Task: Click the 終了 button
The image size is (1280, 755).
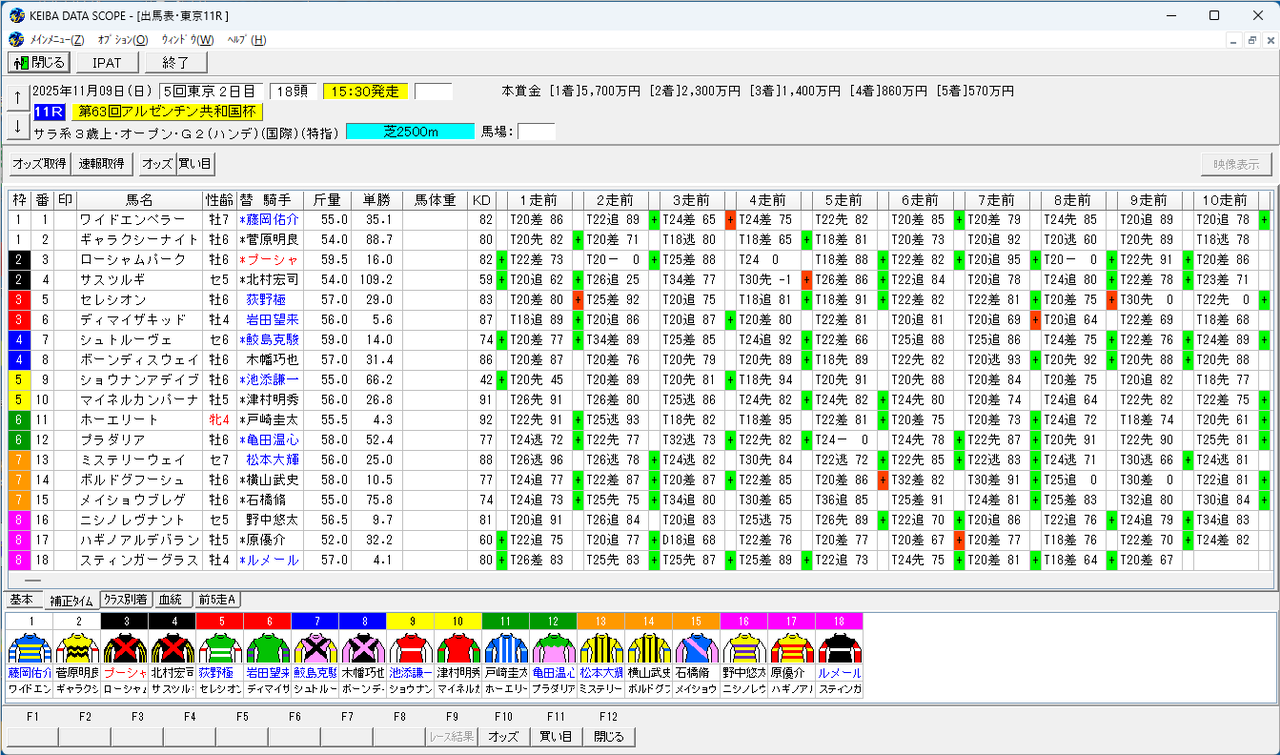Action: click(x=176, y=62)
